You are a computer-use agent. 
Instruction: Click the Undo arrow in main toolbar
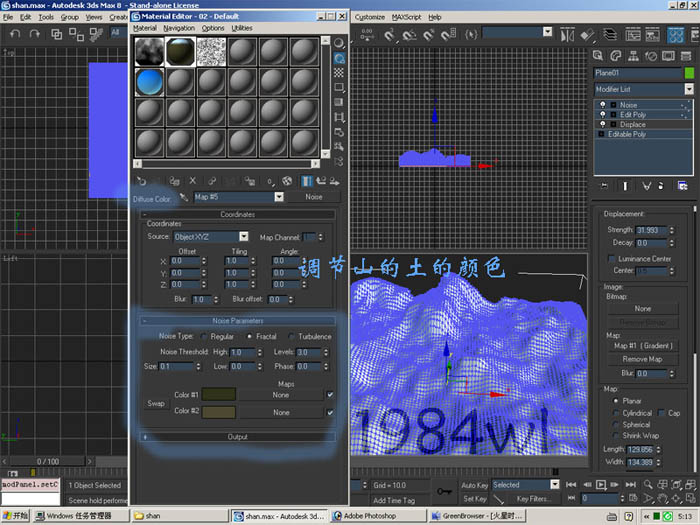coord(15,34)
